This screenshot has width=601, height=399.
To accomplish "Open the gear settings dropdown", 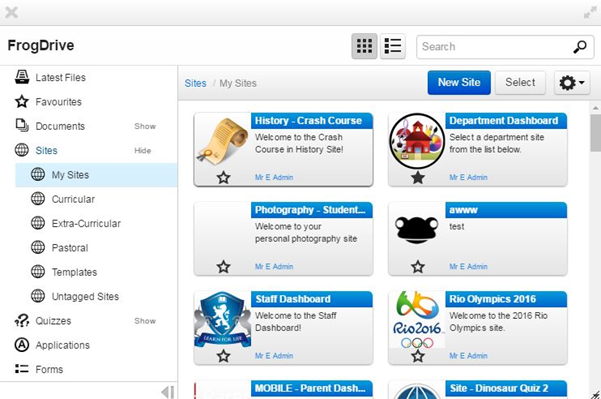I will pyautogui.click(x=571, y=82).
